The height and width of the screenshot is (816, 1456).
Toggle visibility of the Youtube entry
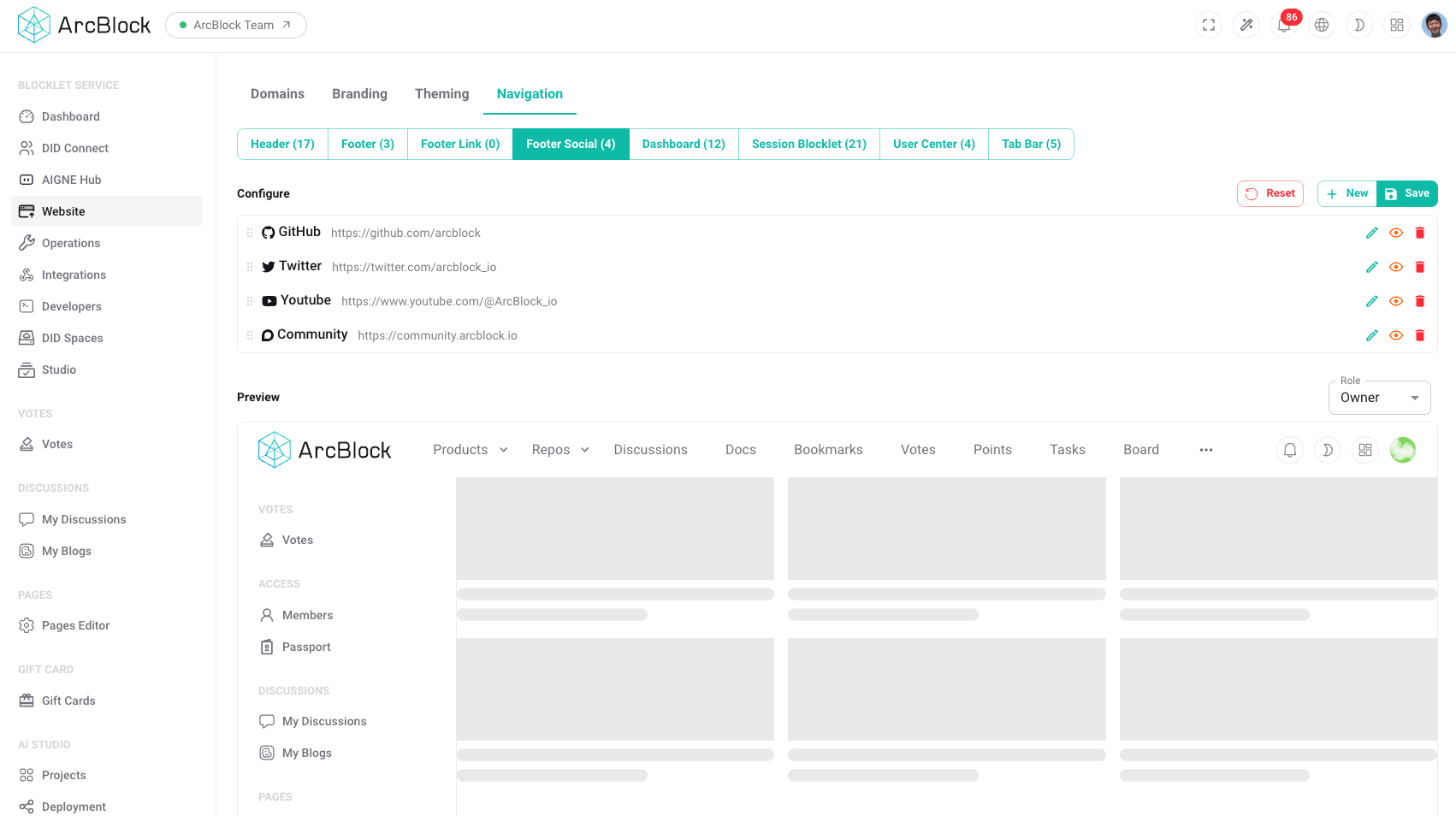click(1396, 301)
